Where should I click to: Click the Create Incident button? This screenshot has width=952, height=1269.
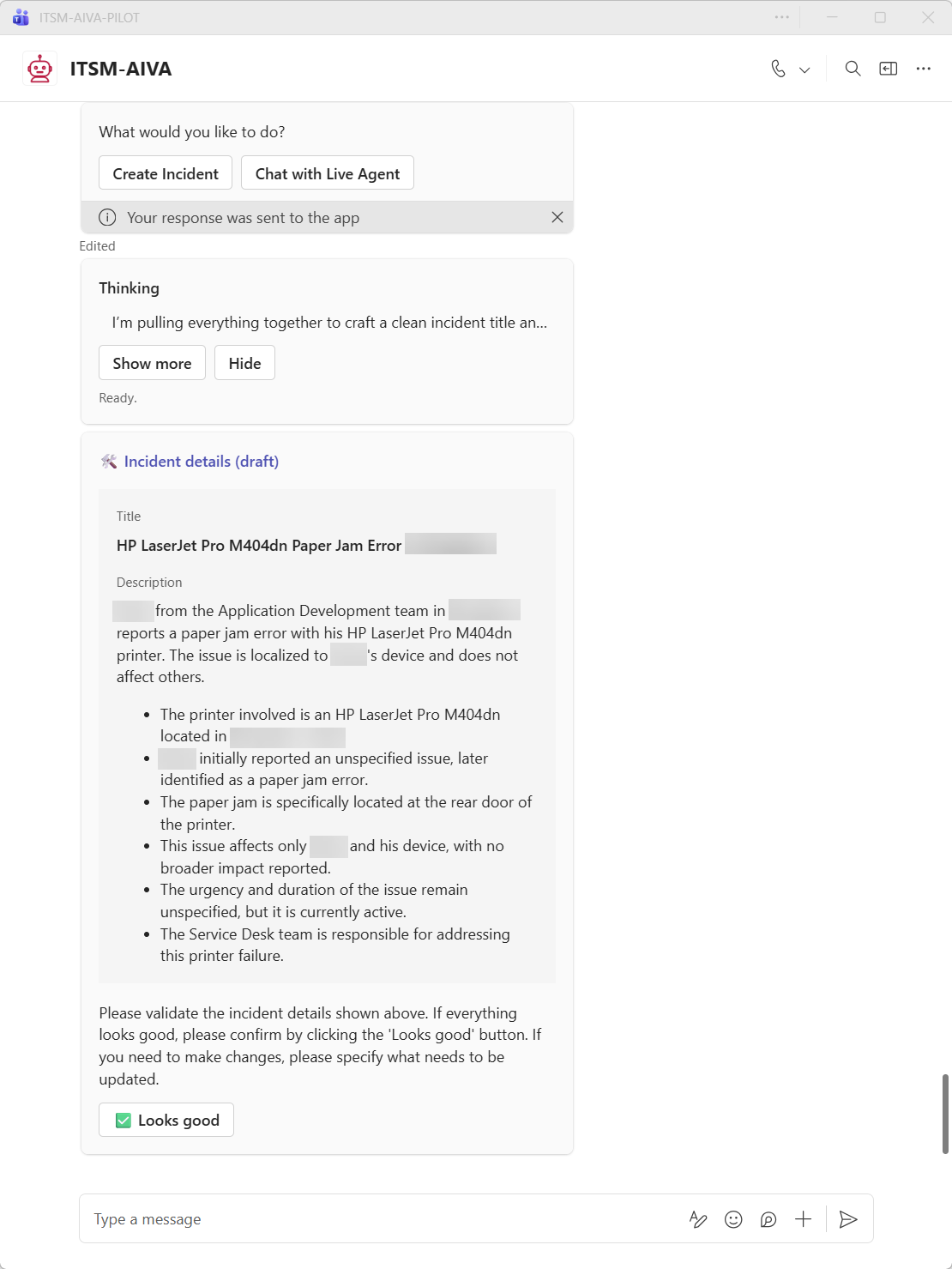(x=166, y=173)
